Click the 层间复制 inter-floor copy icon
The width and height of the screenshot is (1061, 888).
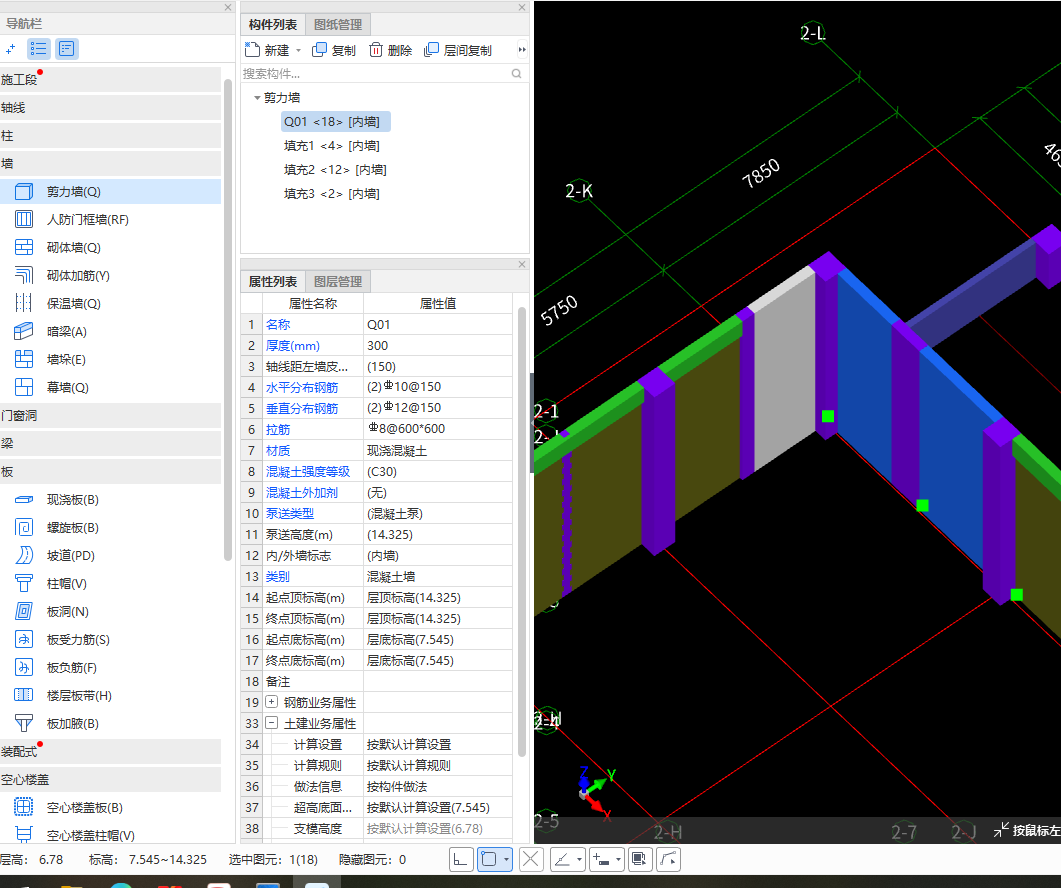pyautogui.click(x=431, y=50)
